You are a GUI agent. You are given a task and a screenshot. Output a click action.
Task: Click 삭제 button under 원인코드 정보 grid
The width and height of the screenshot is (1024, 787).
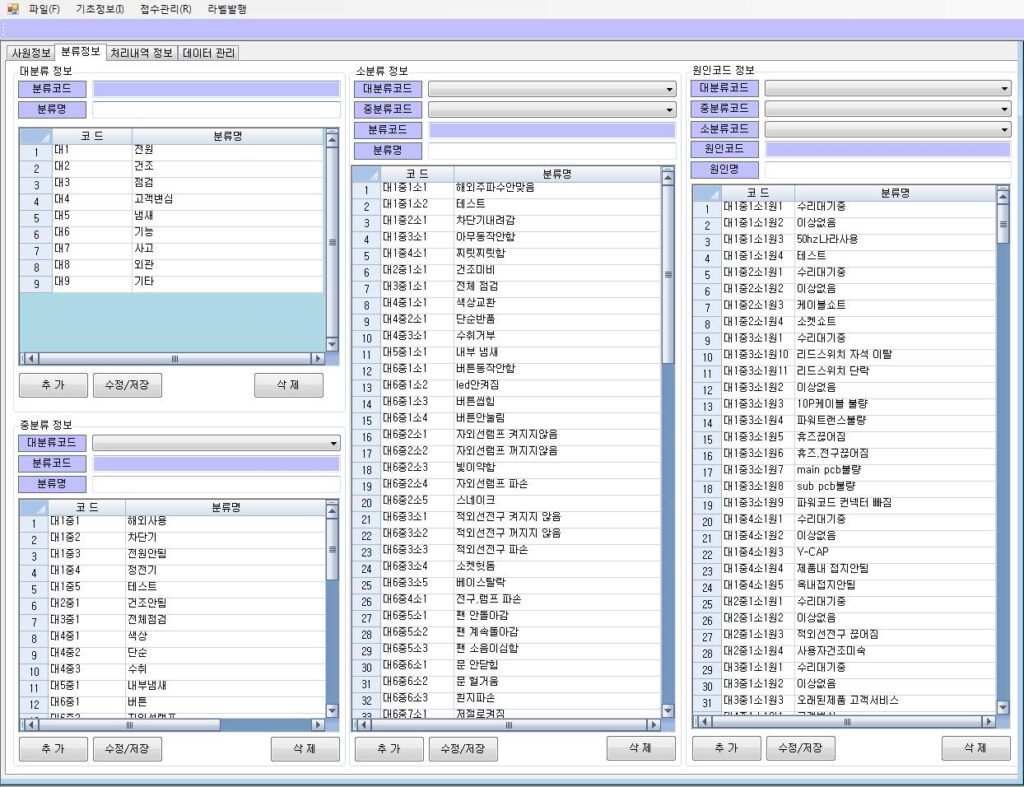[x=975, y=748]
